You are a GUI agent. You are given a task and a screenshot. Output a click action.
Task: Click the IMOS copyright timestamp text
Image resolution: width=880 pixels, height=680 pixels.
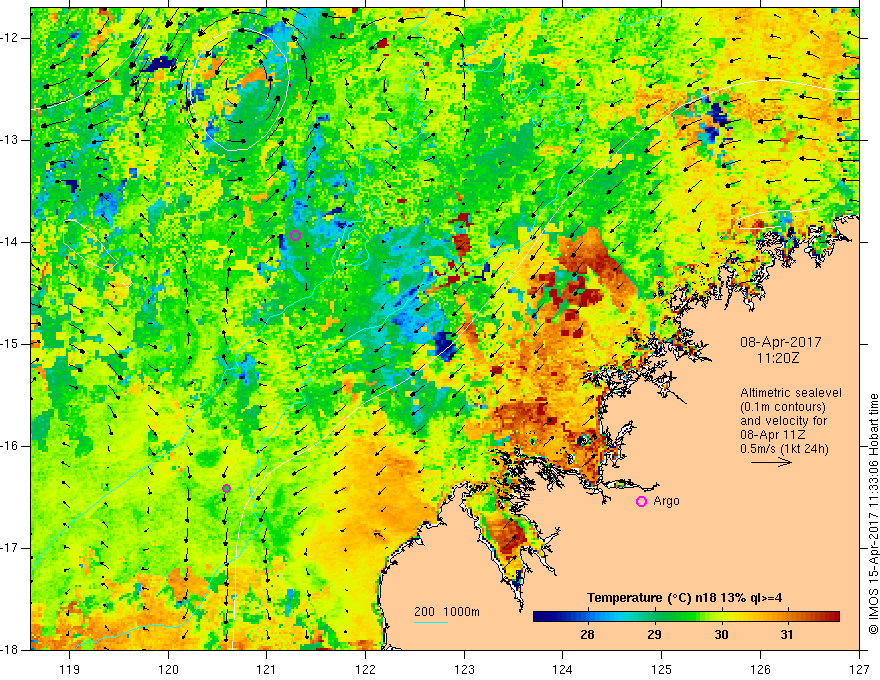click(873, 514)
